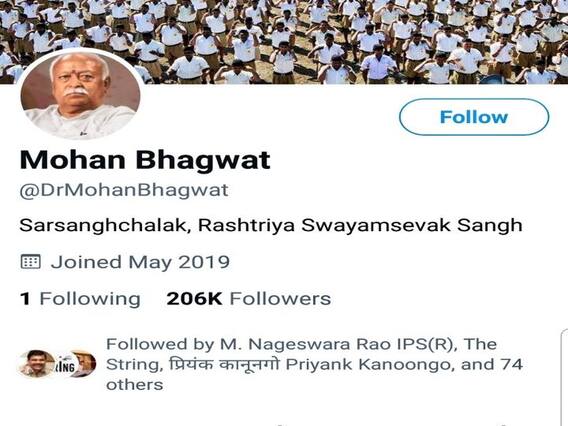
Task: Click the Follow button
Action: [x=474, y=117]
